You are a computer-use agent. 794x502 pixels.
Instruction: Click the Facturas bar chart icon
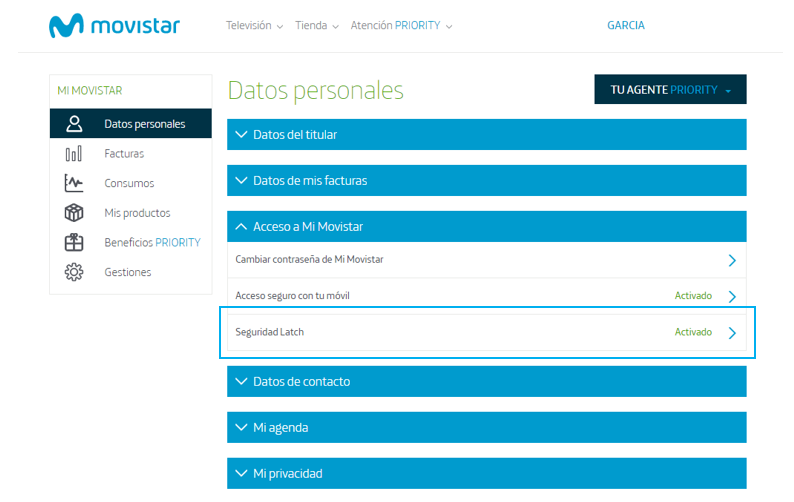(x=74, y=154)
